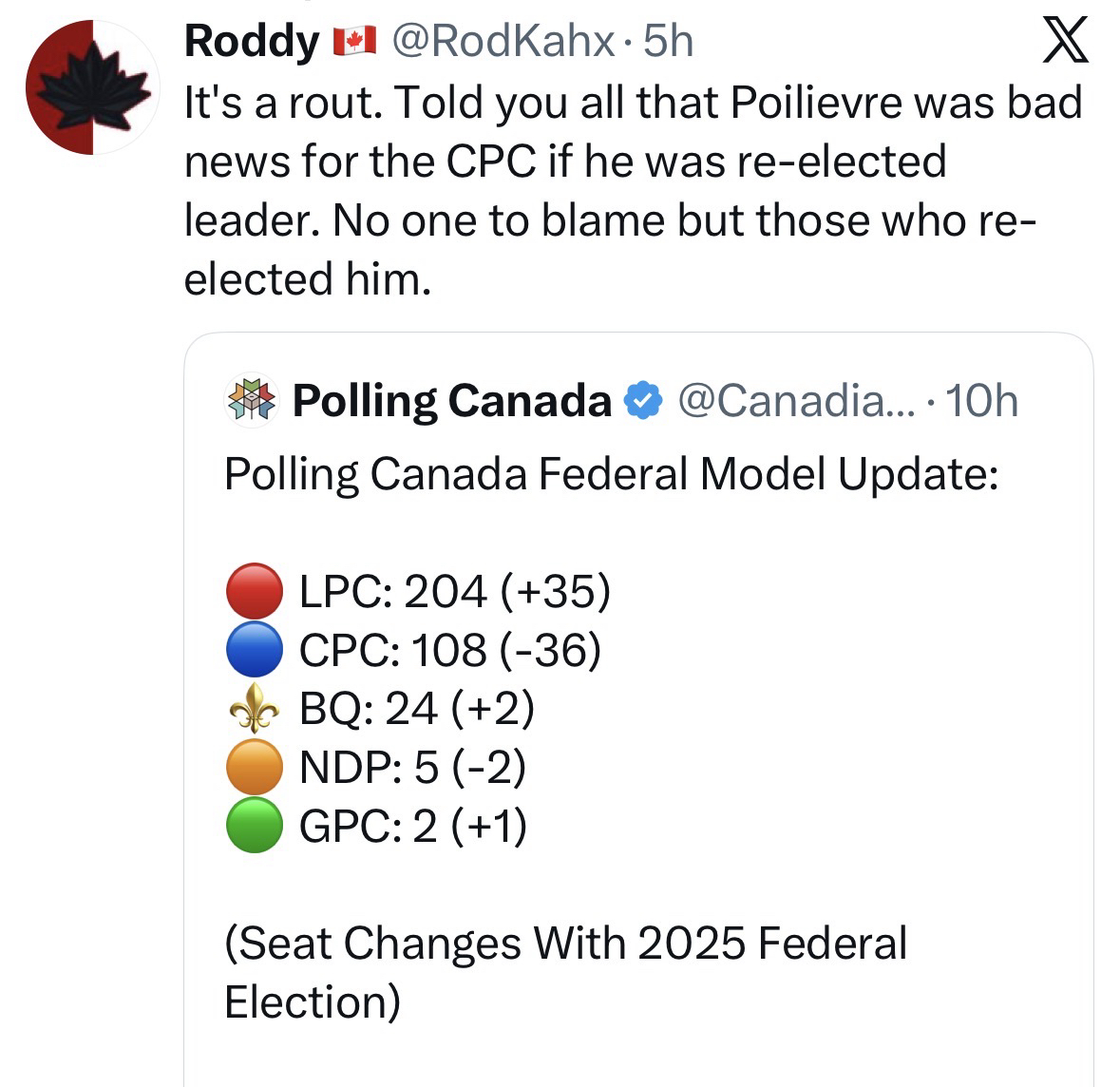
Task: Click the 'Polling Canada Federal Model Update' heading
Action: [x=611, y=473]
